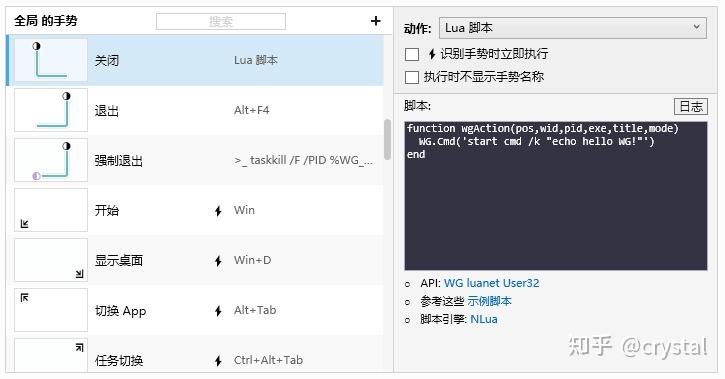Click the 切换 App top-left corner arrow icon
725x379 pixels.
coord(25,298)
